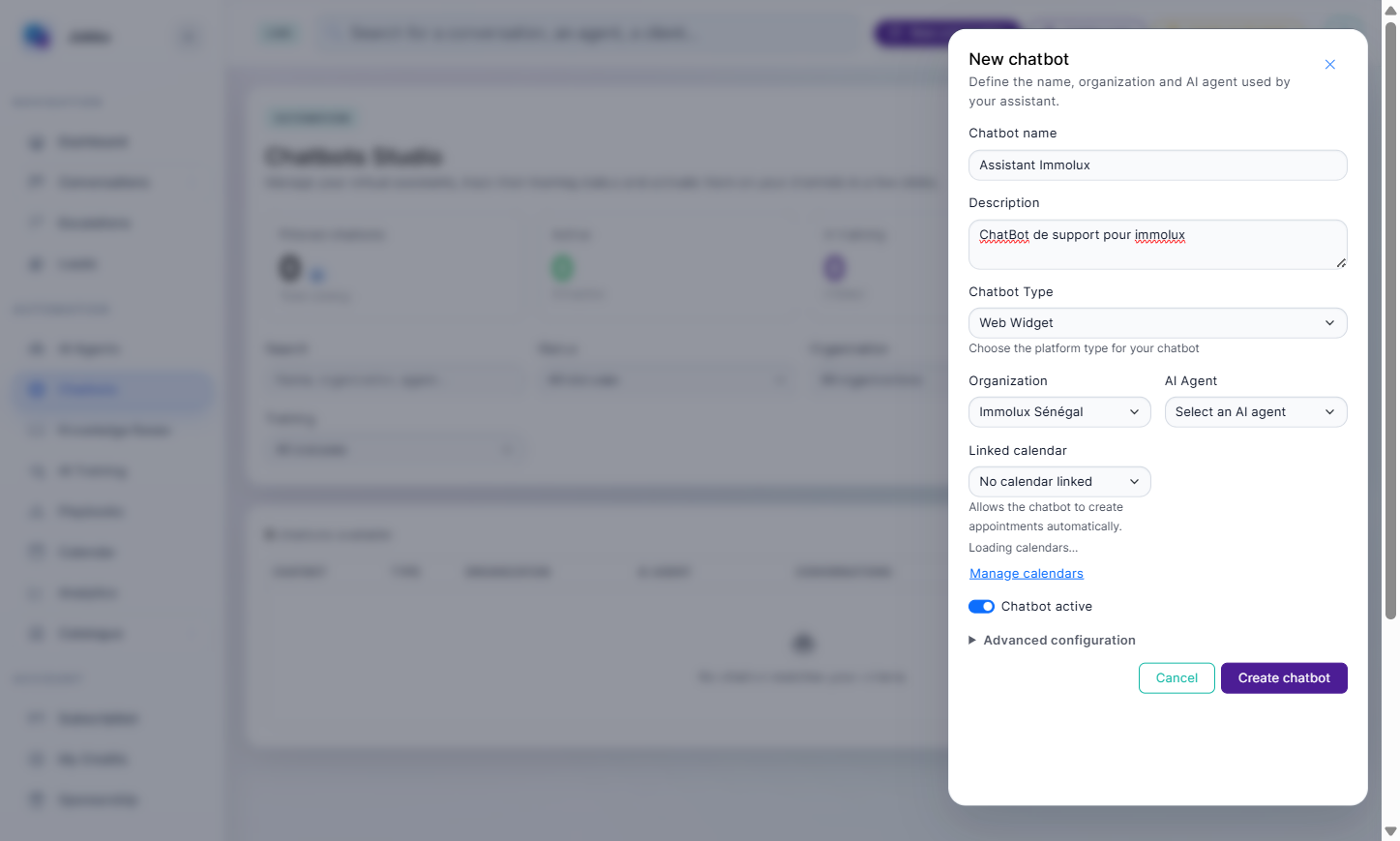The height and width of the screenshot is (841, 1400).
Task: Click the 'AI Agent' field label
Action: [1191, 381]
